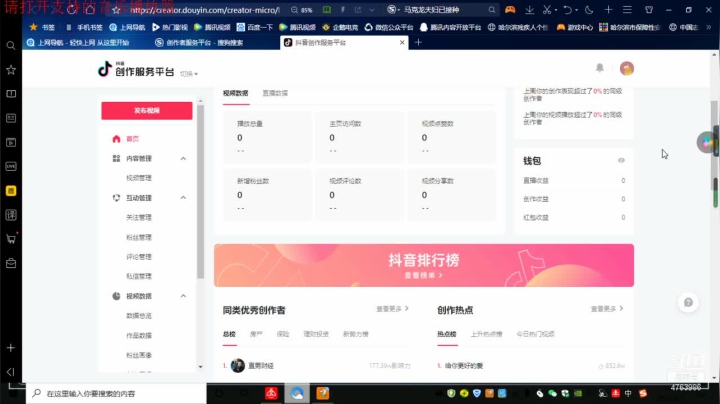Click the browser sidebar search icon

click(x=11, y=45)
